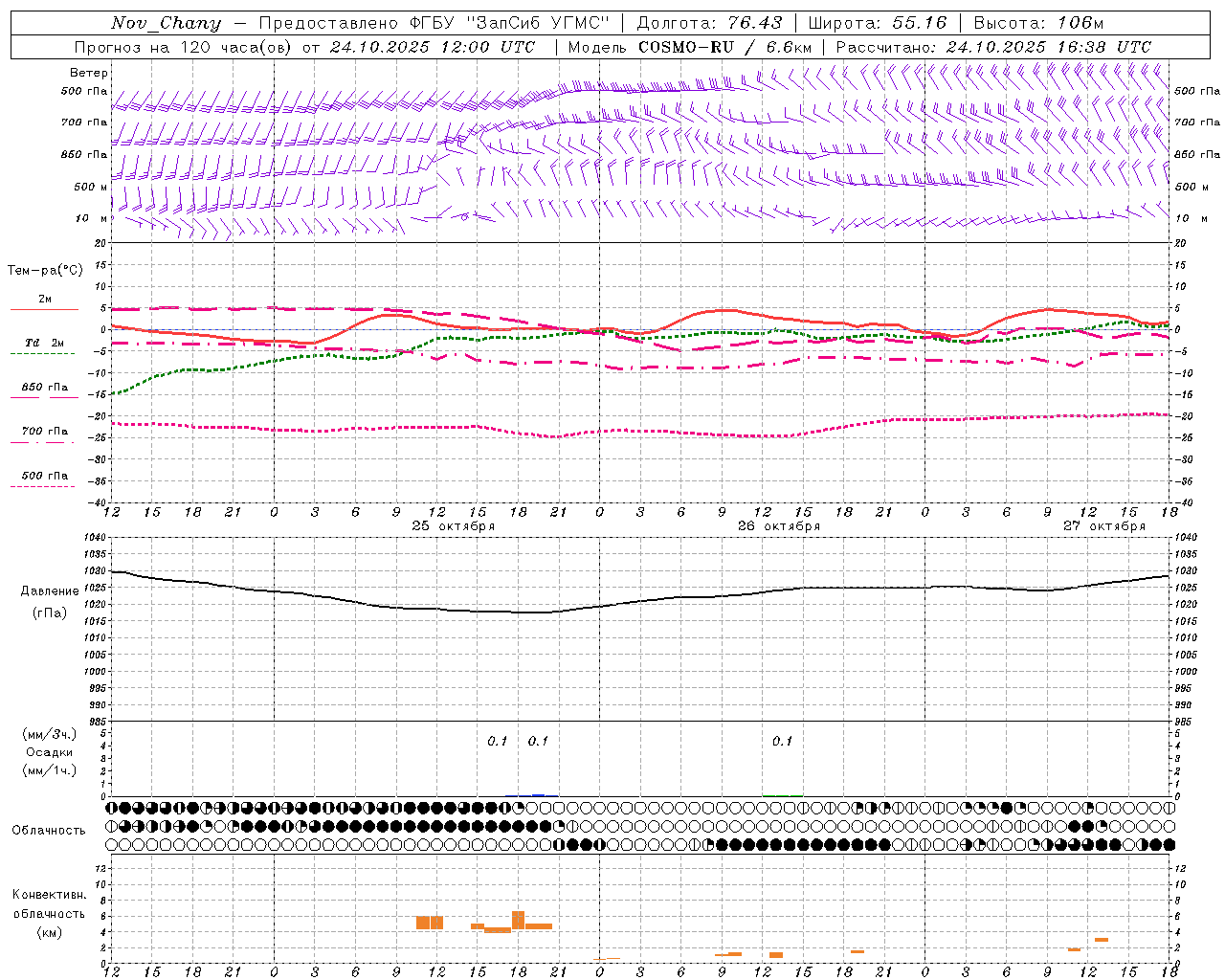The image size is (1225, 980).
Task: Click the (гПа) unit under Давление
Action: (50, 613)
